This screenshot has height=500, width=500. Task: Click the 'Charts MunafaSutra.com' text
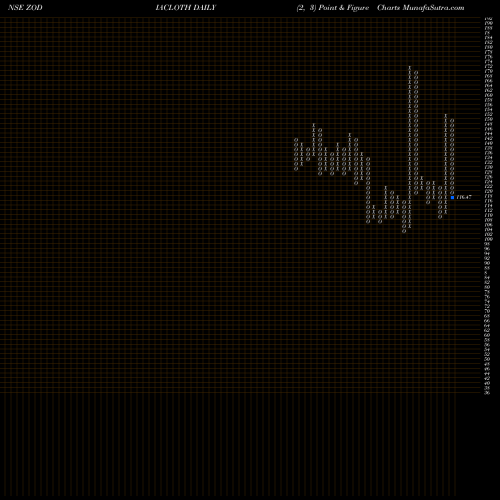point(421,8)
